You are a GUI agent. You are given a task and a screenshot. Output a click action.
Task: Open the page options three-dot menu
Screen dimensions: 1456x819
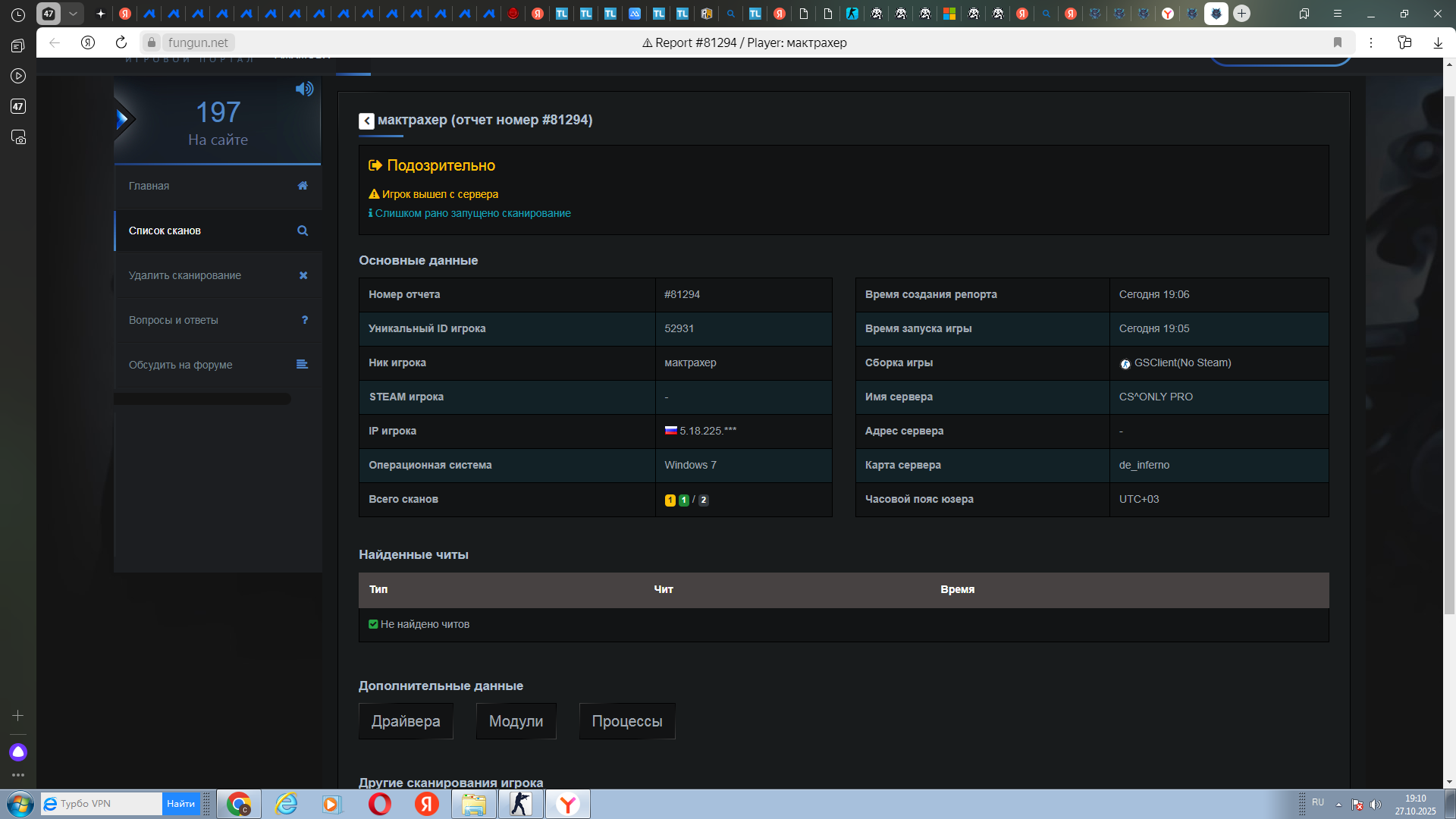pyautogui.click(x=1371, y=42)
